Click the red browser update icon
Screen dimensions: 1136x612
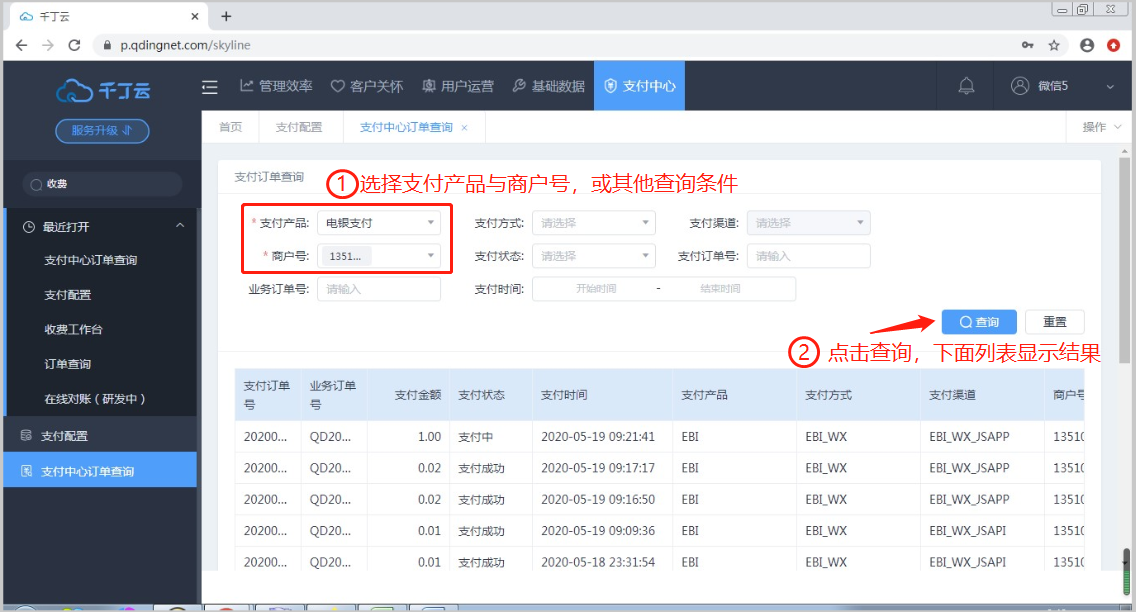click(1114, 45)
